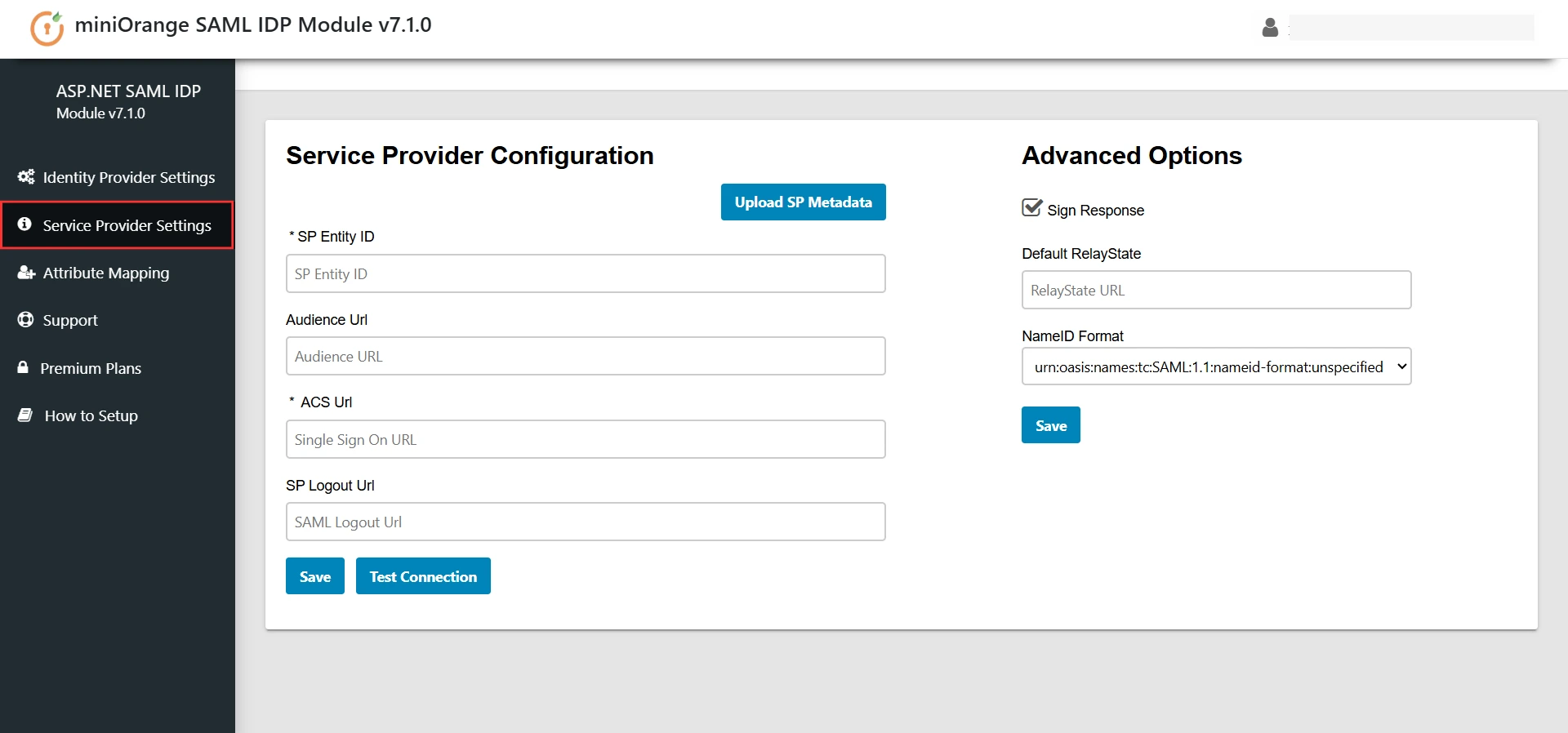Click the lifebuoy icon beside Support
Viewport: 1568px width, 733px height.
[x=25, y=319]
